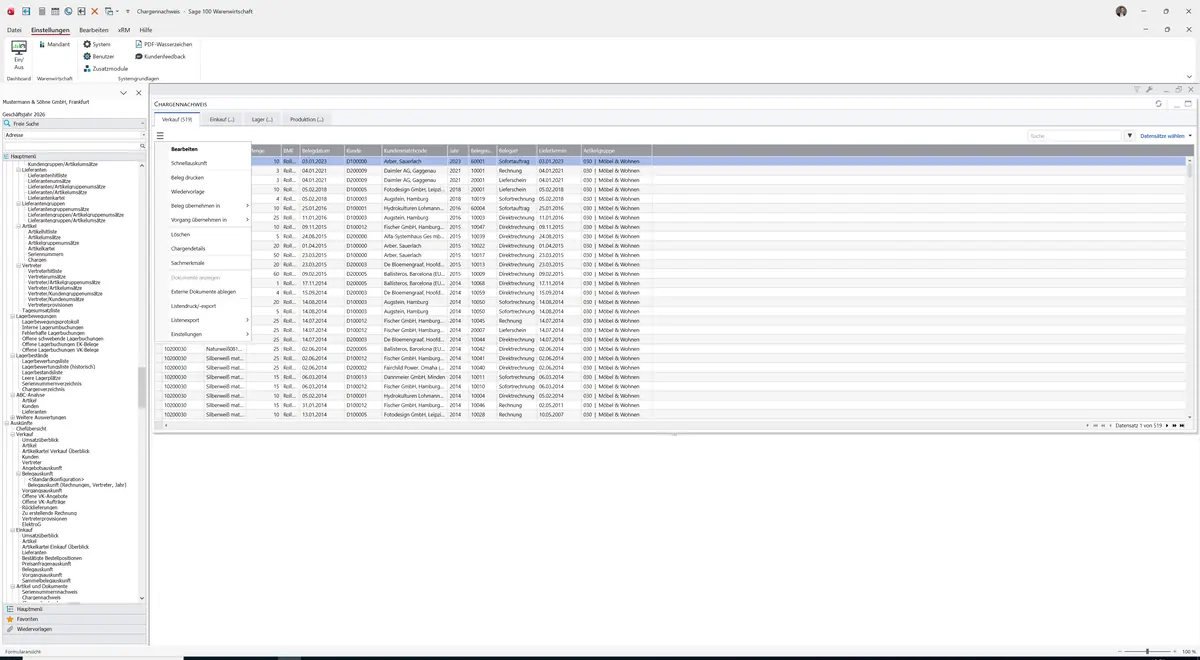Open Tagesumsatzliste in the navigation tree
Screen dimensions: 1200x660
tap(41, 310)
